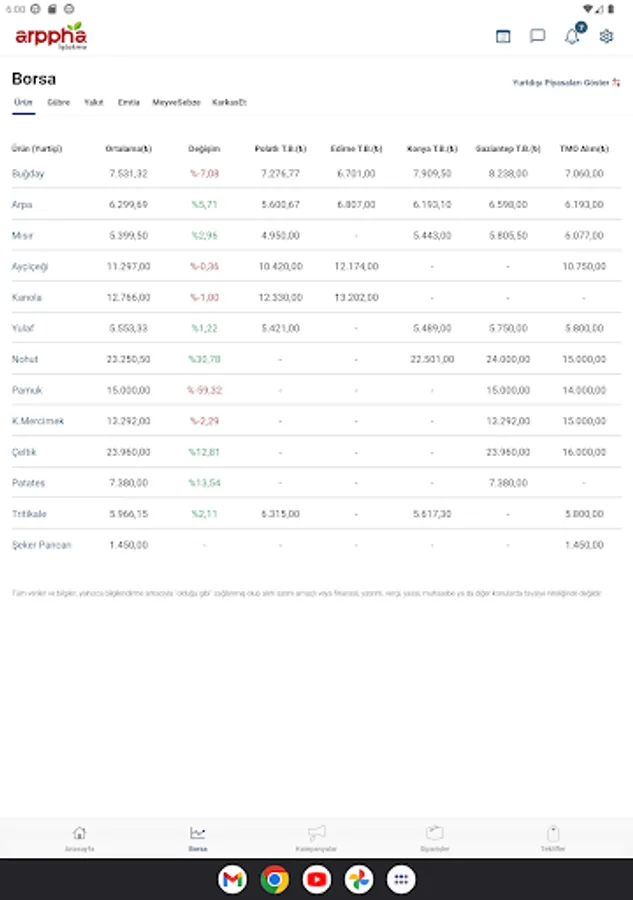The image size is (633, 900).
Task: Open the MeyveSebze tab
Action: 176,102
